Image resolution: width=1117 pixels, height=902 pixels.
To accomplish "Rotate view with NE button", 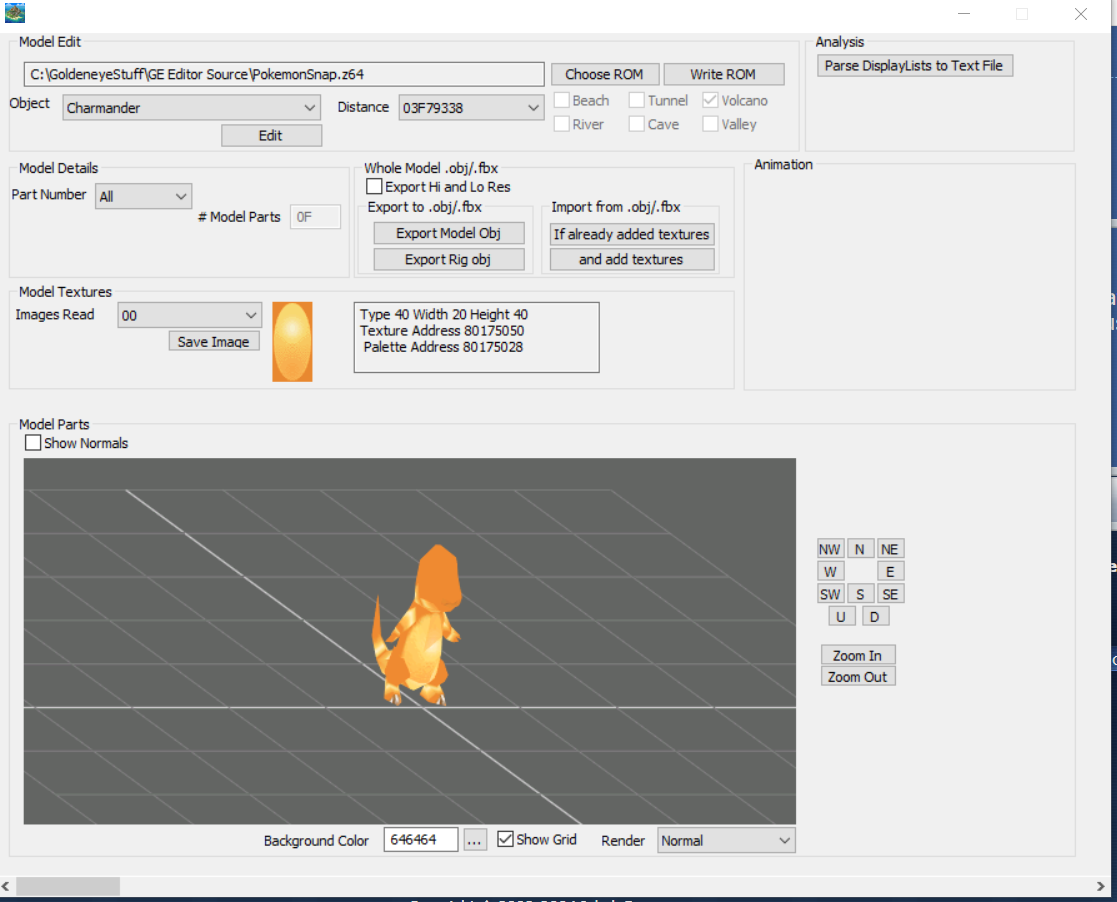I will (890, 549).
